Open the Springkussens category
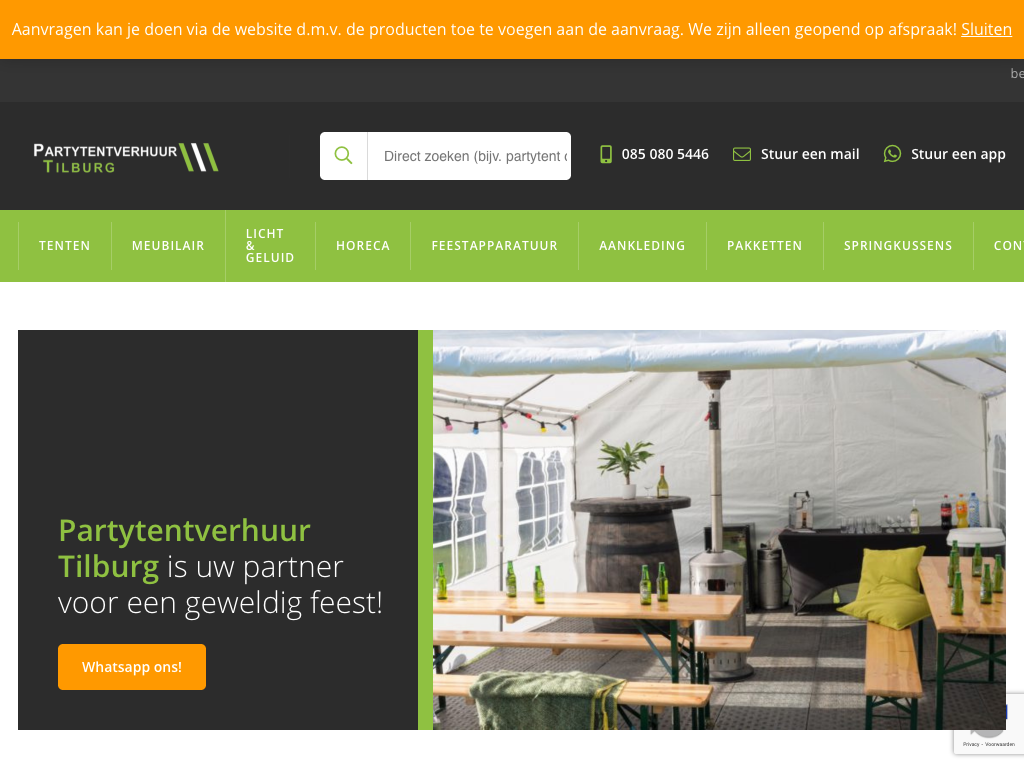The image size is (1024, 768). [x=898, y=246]
